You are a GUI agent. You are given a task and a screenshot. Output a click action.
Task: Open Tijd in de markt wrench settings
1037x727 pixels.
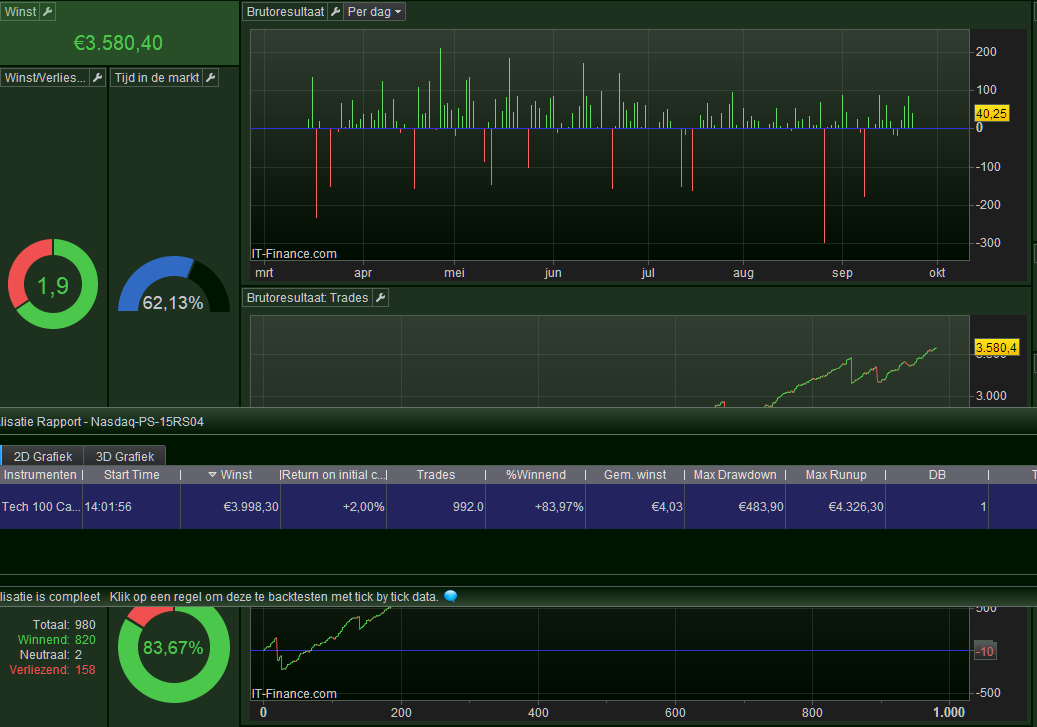210,78
